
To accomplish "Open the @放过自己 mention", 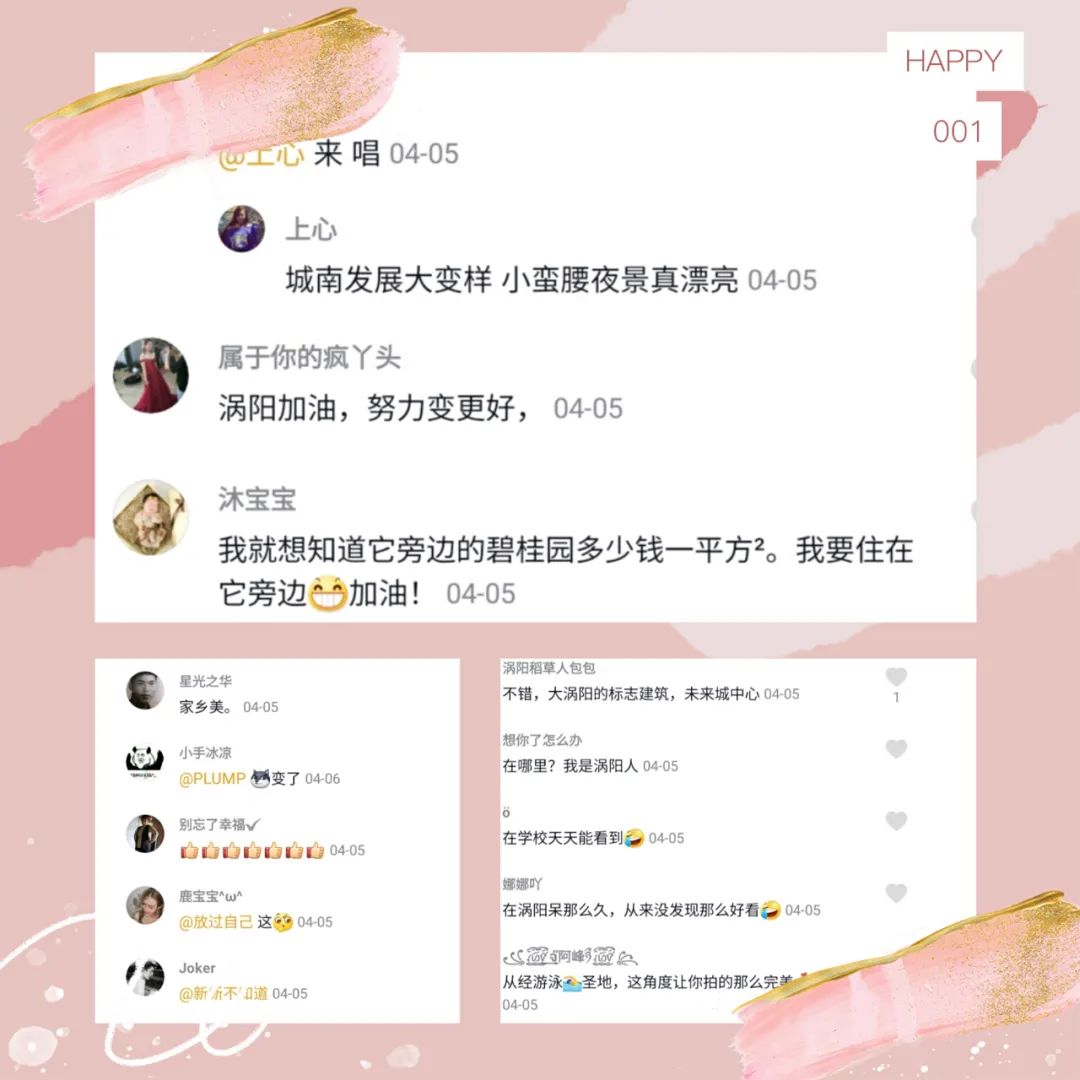I will tap(216, 922).
